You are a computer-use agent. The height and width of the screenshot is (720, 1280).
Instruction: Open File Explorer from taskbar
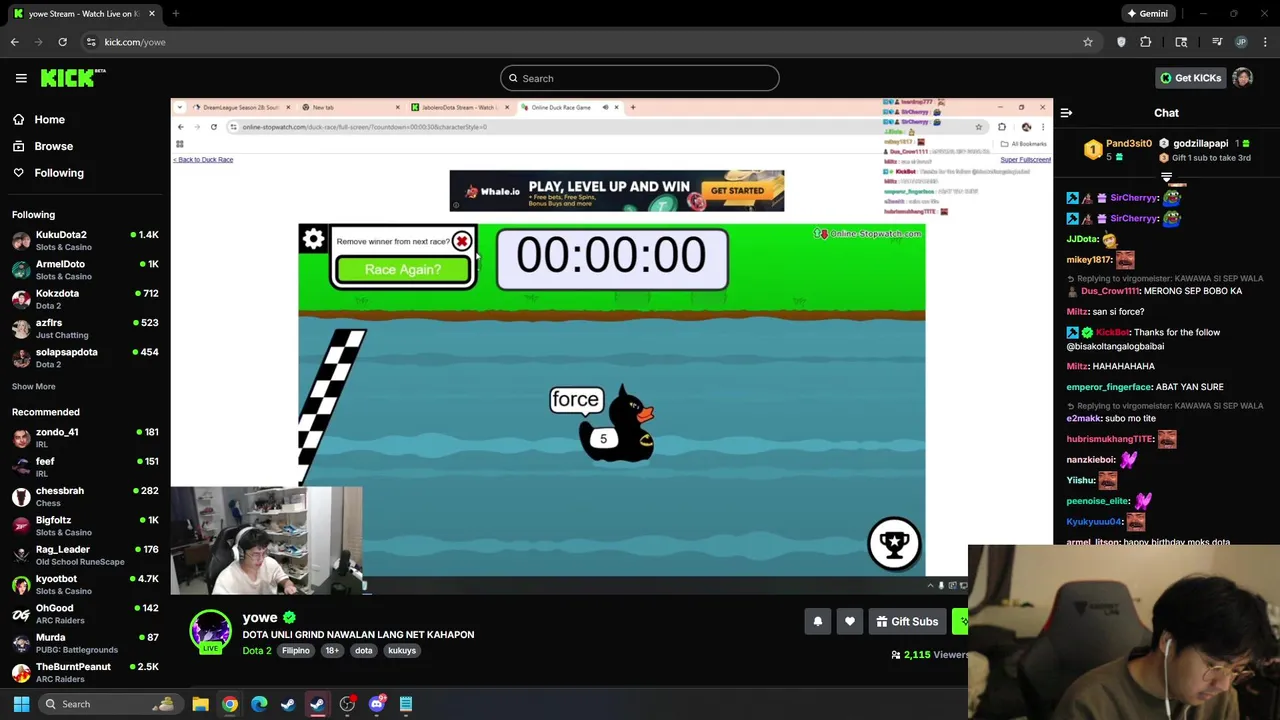[x=200, y=704]
